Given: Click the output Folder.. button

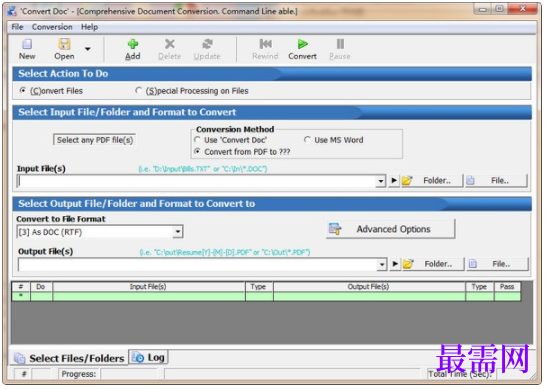Looking at the screenshot, I should click(x=433, y=264).
